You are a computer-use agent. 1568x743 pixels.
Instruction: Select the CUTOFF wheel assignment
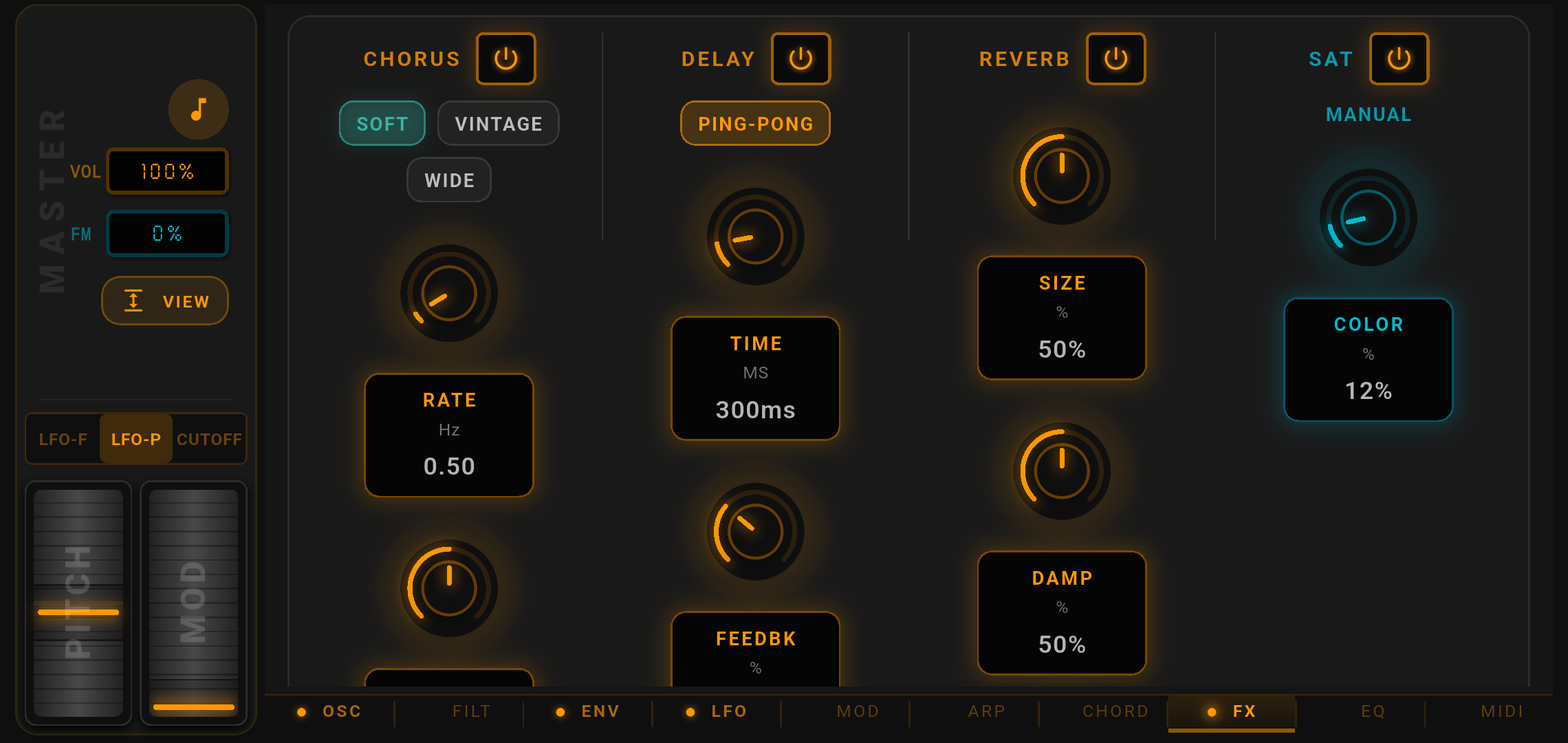[x=209, y=439]
